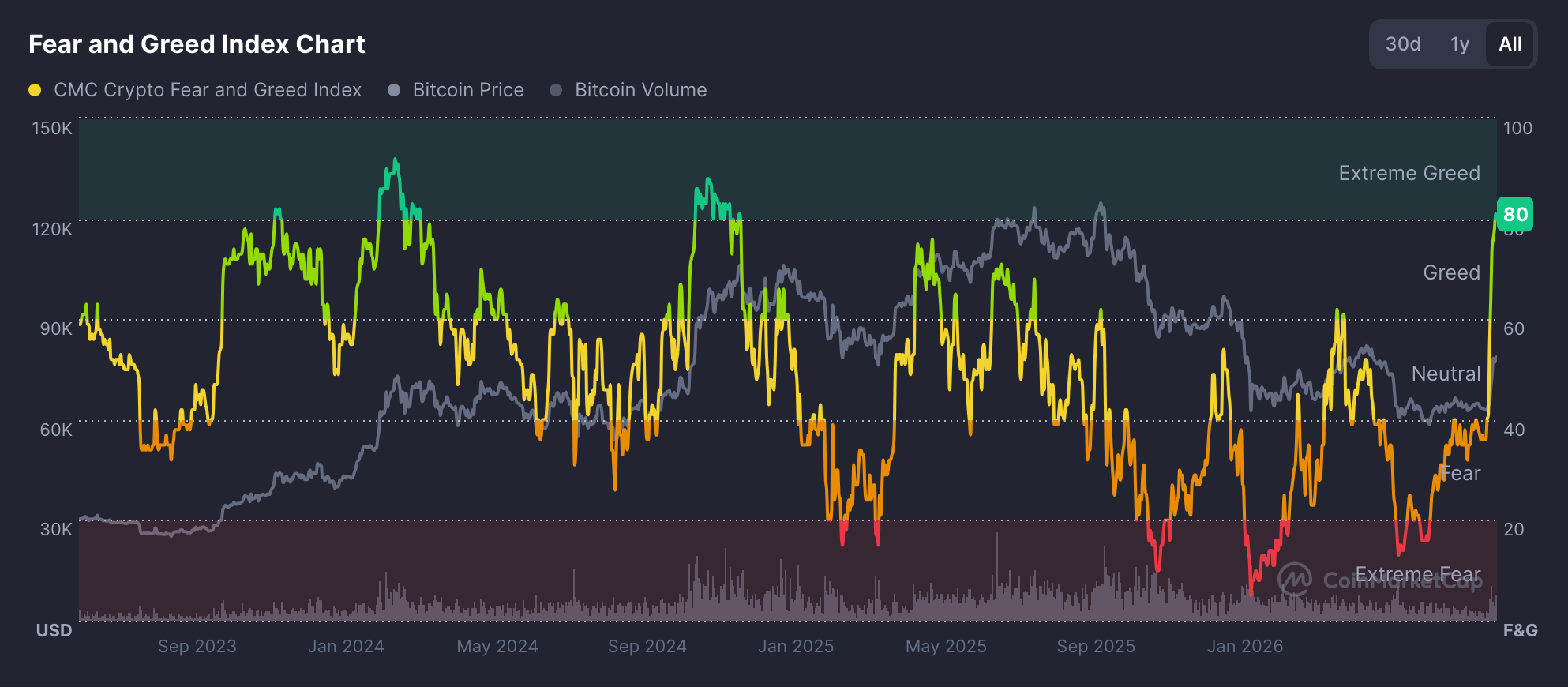Click the May 2025 date label

[x=946, y=646]
